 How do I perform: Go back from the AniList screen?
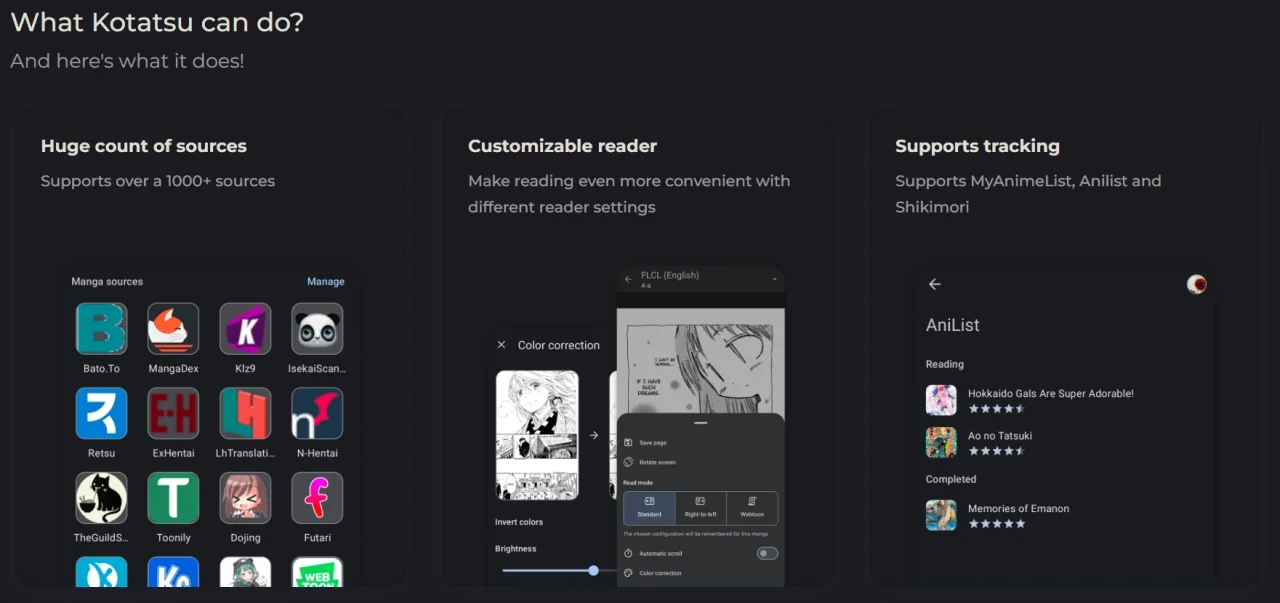[x=935, y=284]
